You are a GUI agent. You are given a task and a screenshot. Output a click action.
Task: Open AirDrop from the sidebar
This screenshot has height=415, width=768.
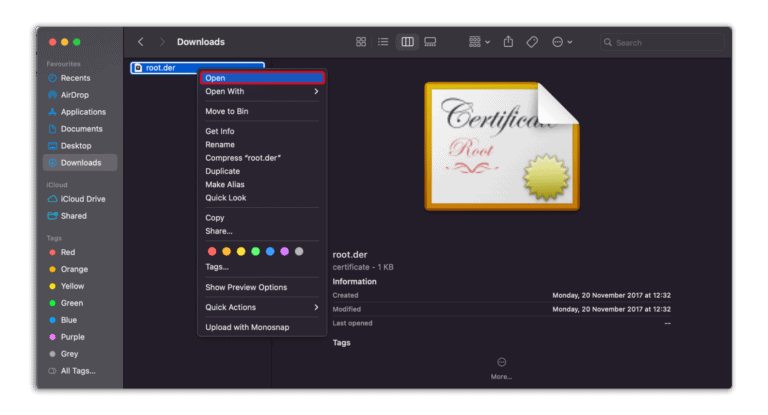(x=74, y=95)
